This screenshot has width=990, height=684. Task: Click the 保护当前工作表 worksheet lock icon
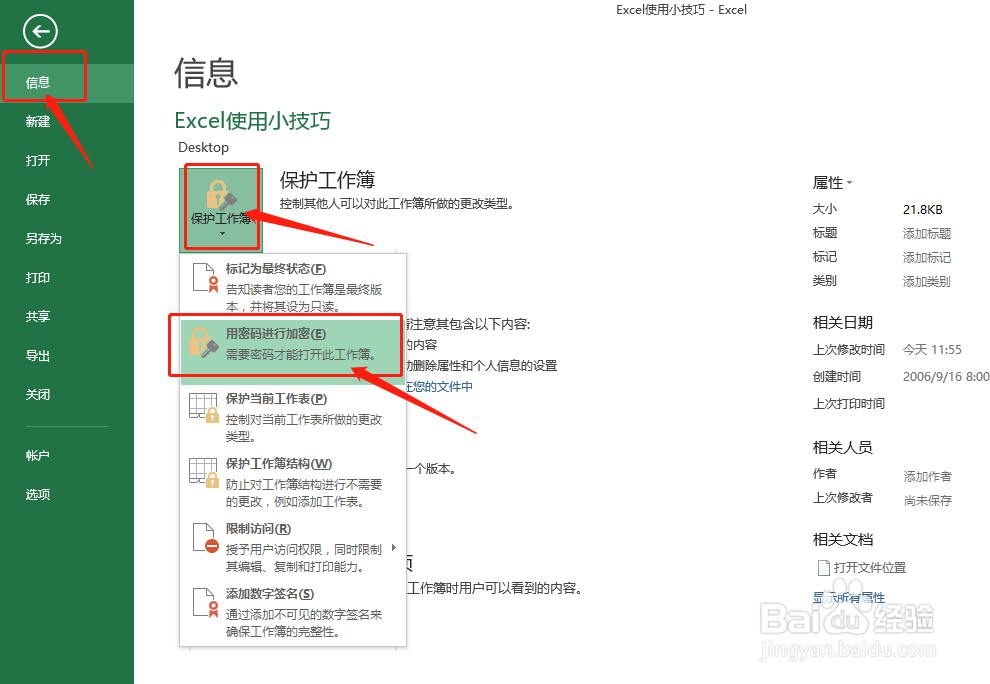point(203,409)
